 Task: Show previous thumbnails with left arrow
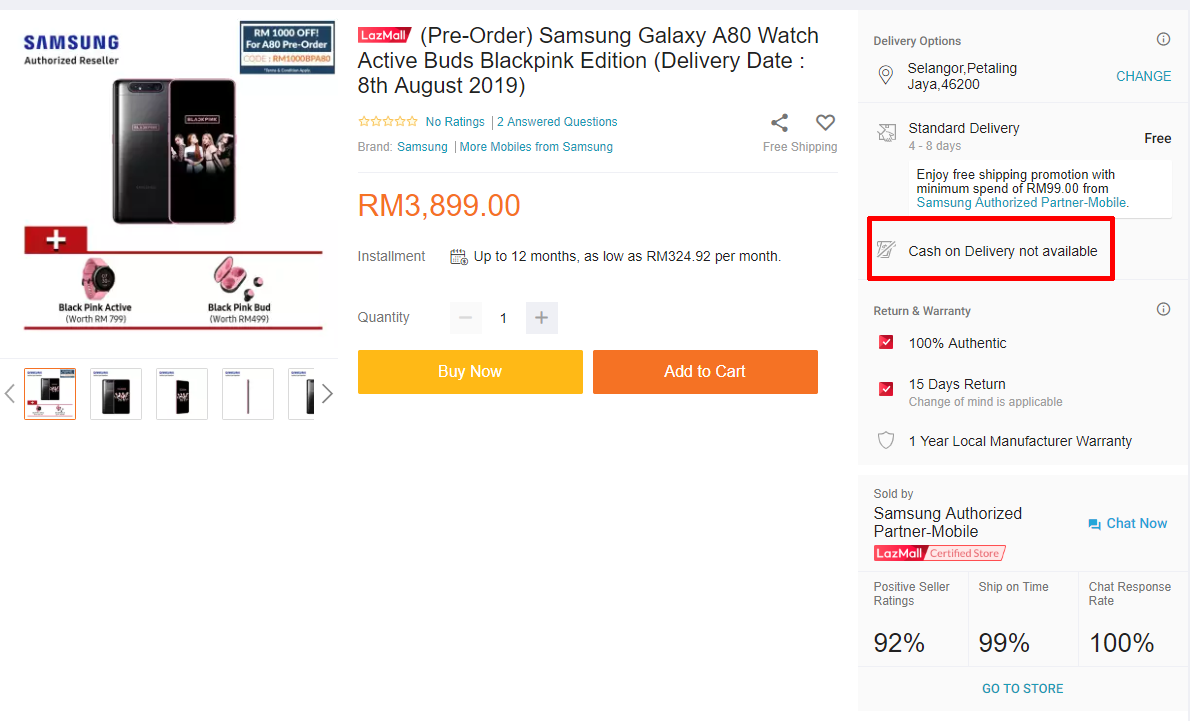(10, 394)
